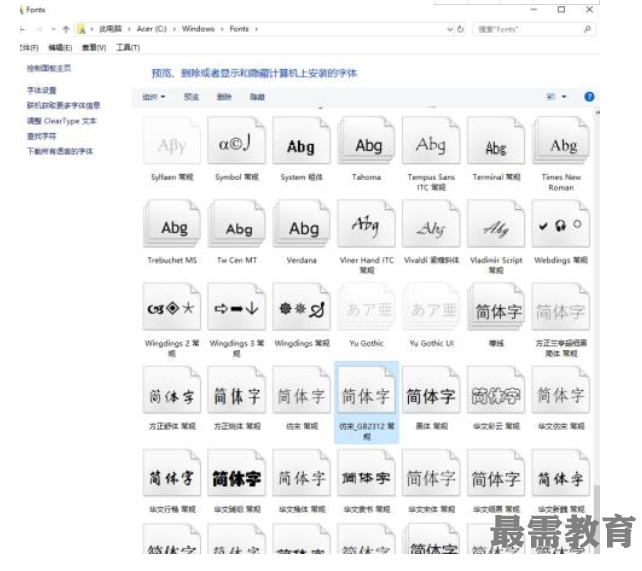Select the 黑体 font icon
The width and height of the screenshot is (642, 571).
(431, 390)
